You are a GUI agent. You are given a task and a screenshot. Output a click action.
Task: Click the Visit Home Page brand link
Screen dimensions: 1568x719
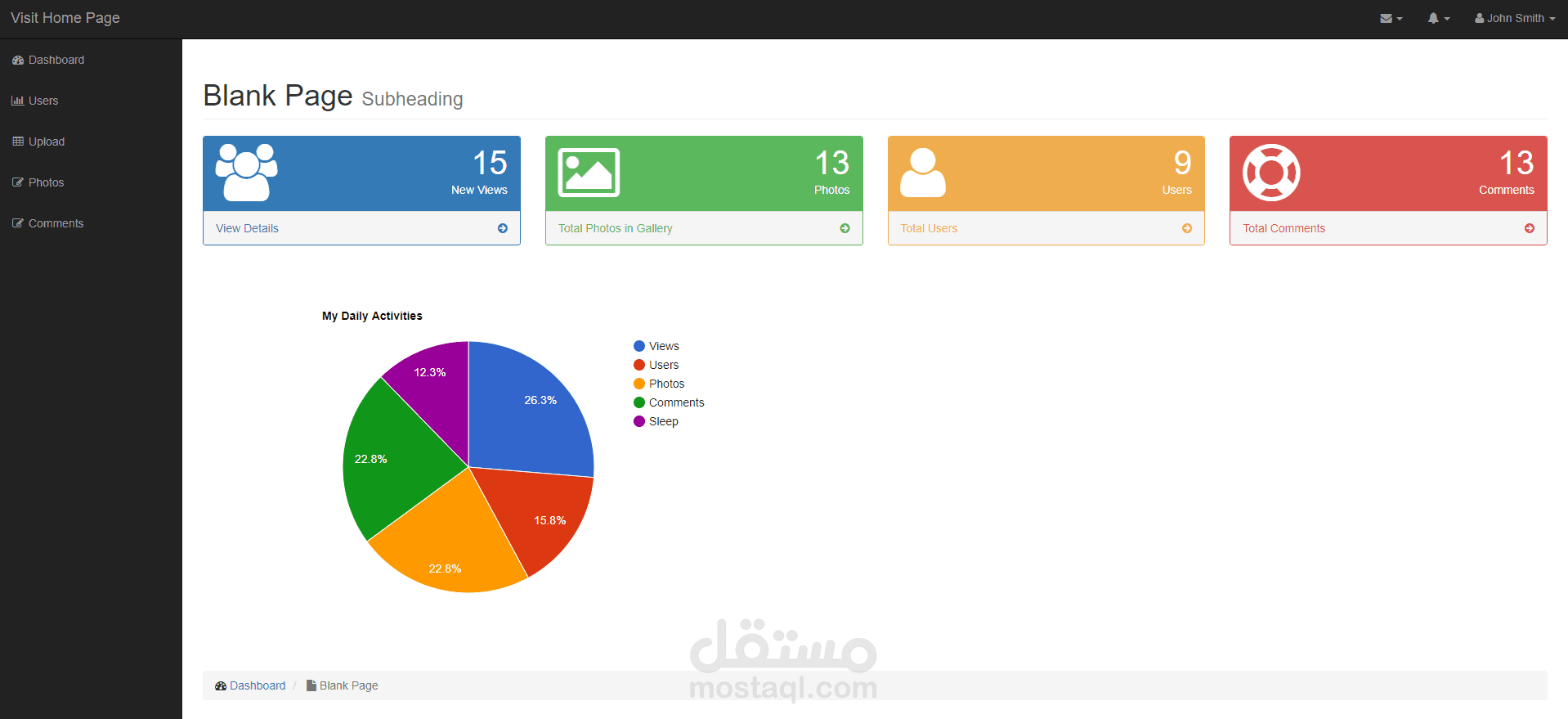(x=65, y=18)
